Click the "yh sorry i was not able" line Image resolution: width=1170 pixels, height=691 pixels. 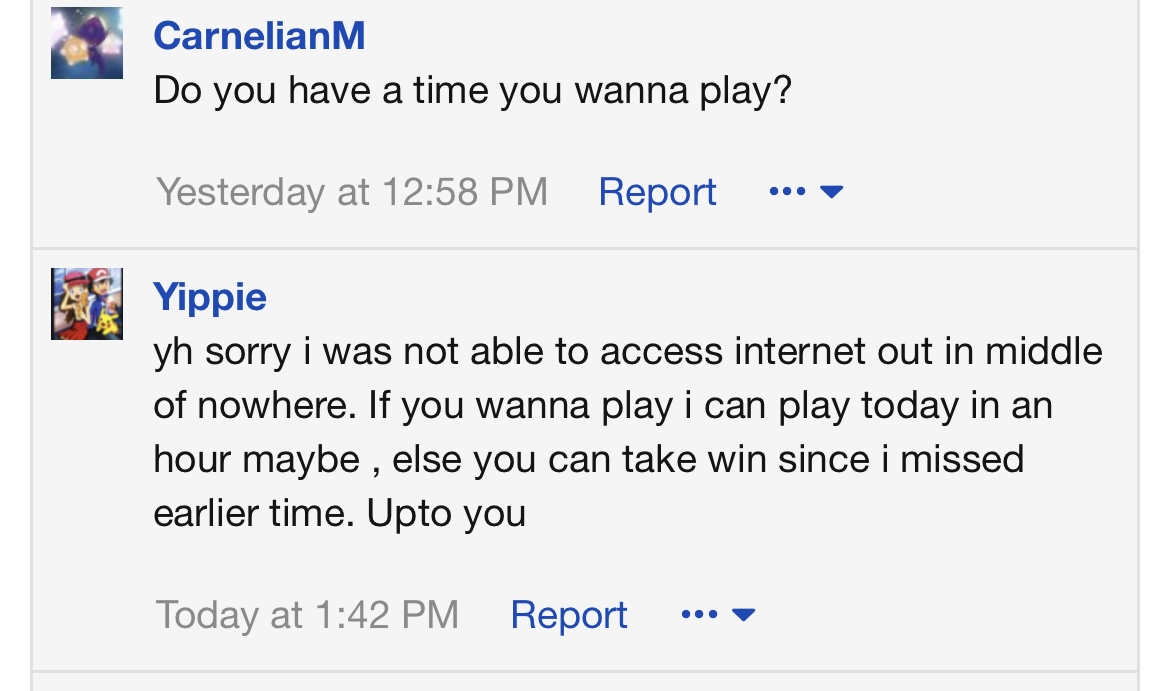(x=627, y=352)
